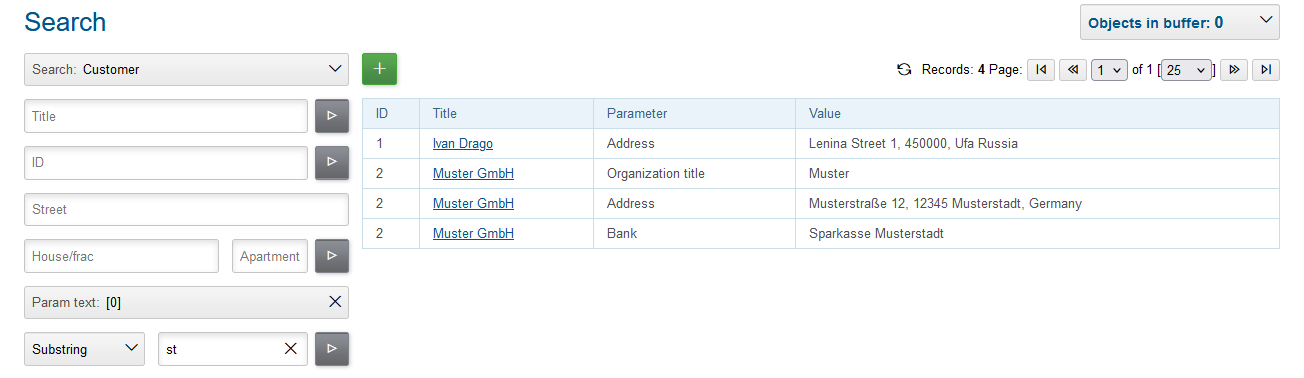Run search by Title arrow button
The height and width of the screenshot is (378, 1304).
[332, 116]
